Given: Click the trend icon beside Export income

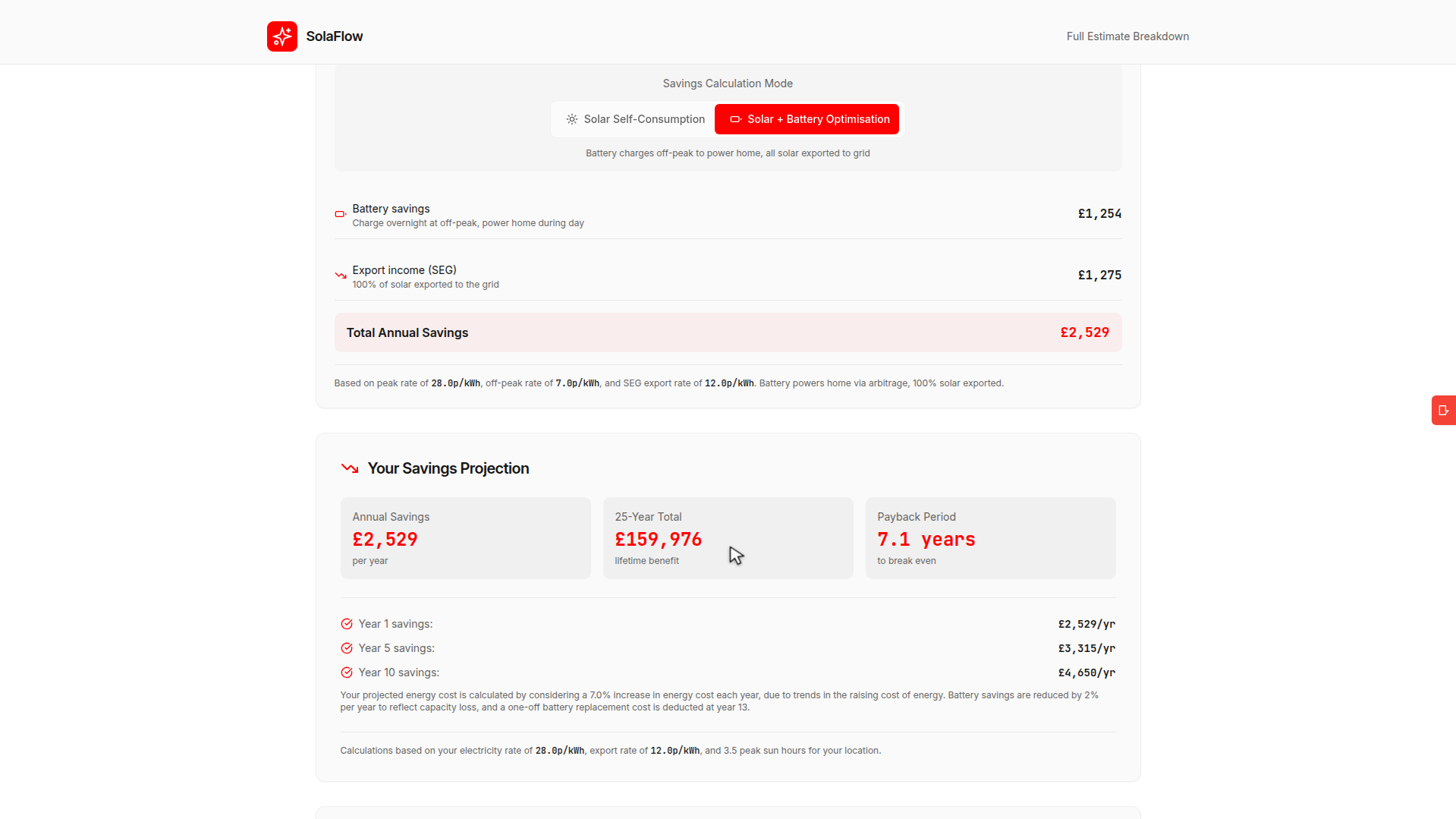Looking at the screenshot, I should point(341,276).
